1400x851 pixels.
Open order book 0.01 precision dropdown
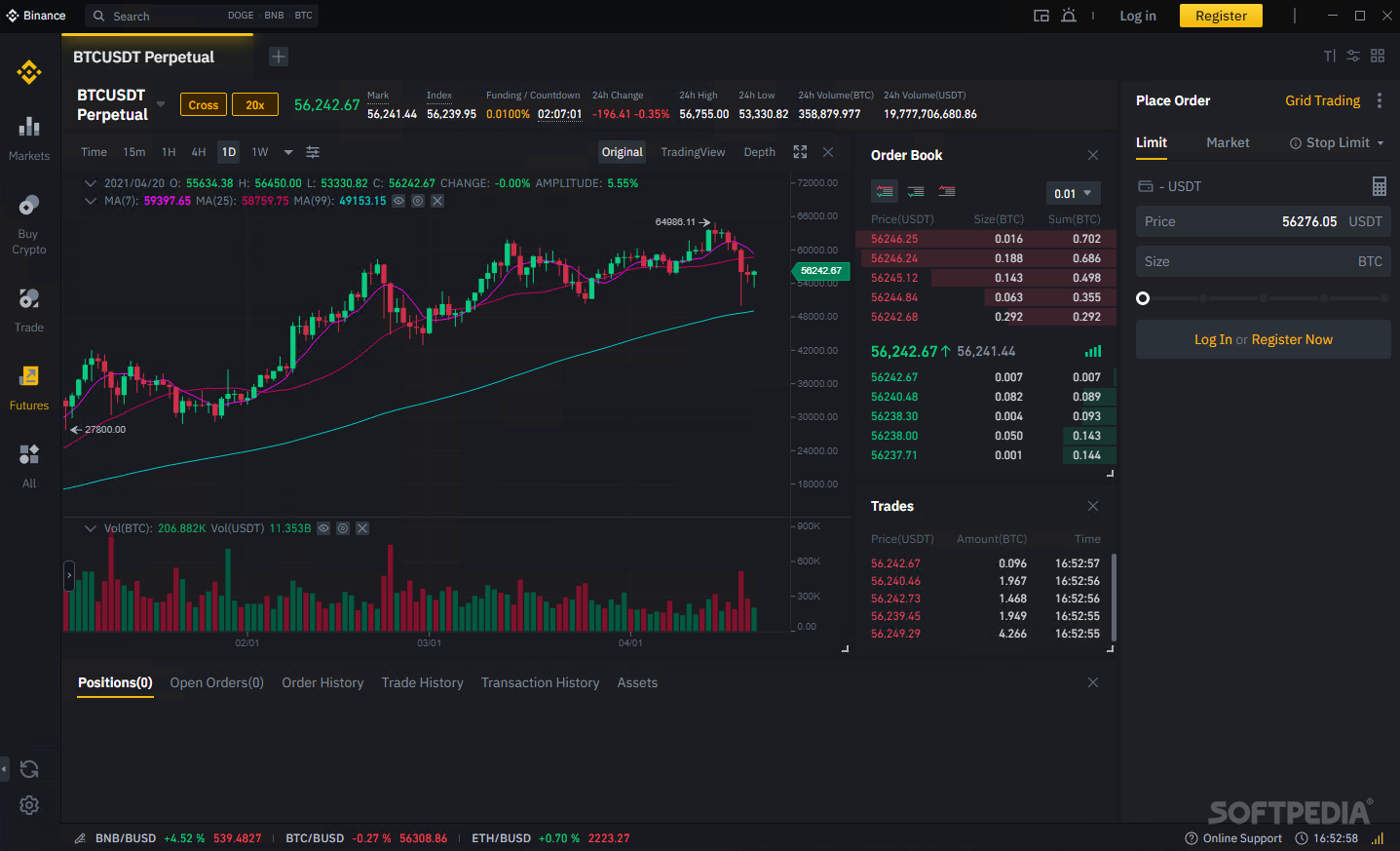pos(1074,193)
